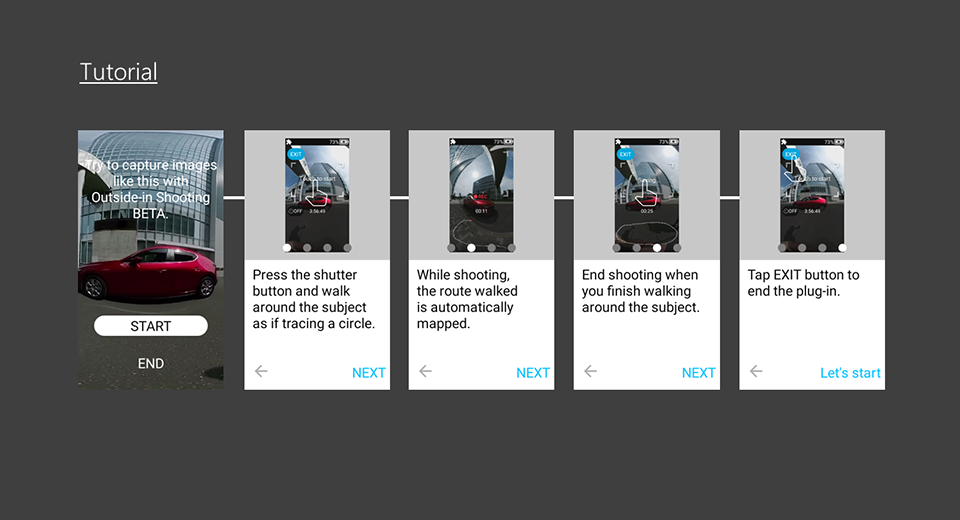
Task: Tap EXIT badge in last tutorial phone preview
Action: click(790, 154)
